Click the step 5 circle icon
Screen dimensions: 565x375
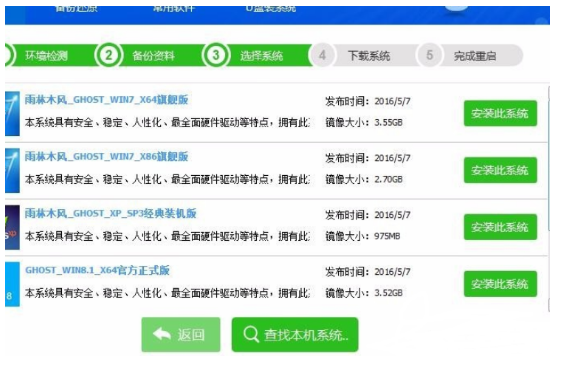pyautogui.click(x=429, y=55)
